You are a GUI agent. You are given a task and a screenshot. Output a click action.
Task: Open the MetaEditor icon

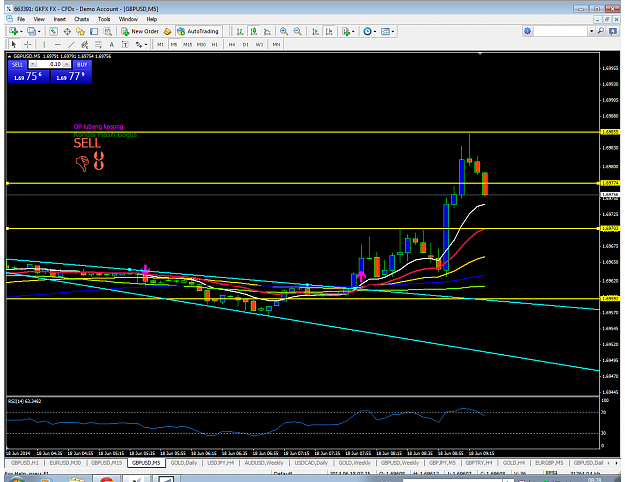click(x=167, y=31)
